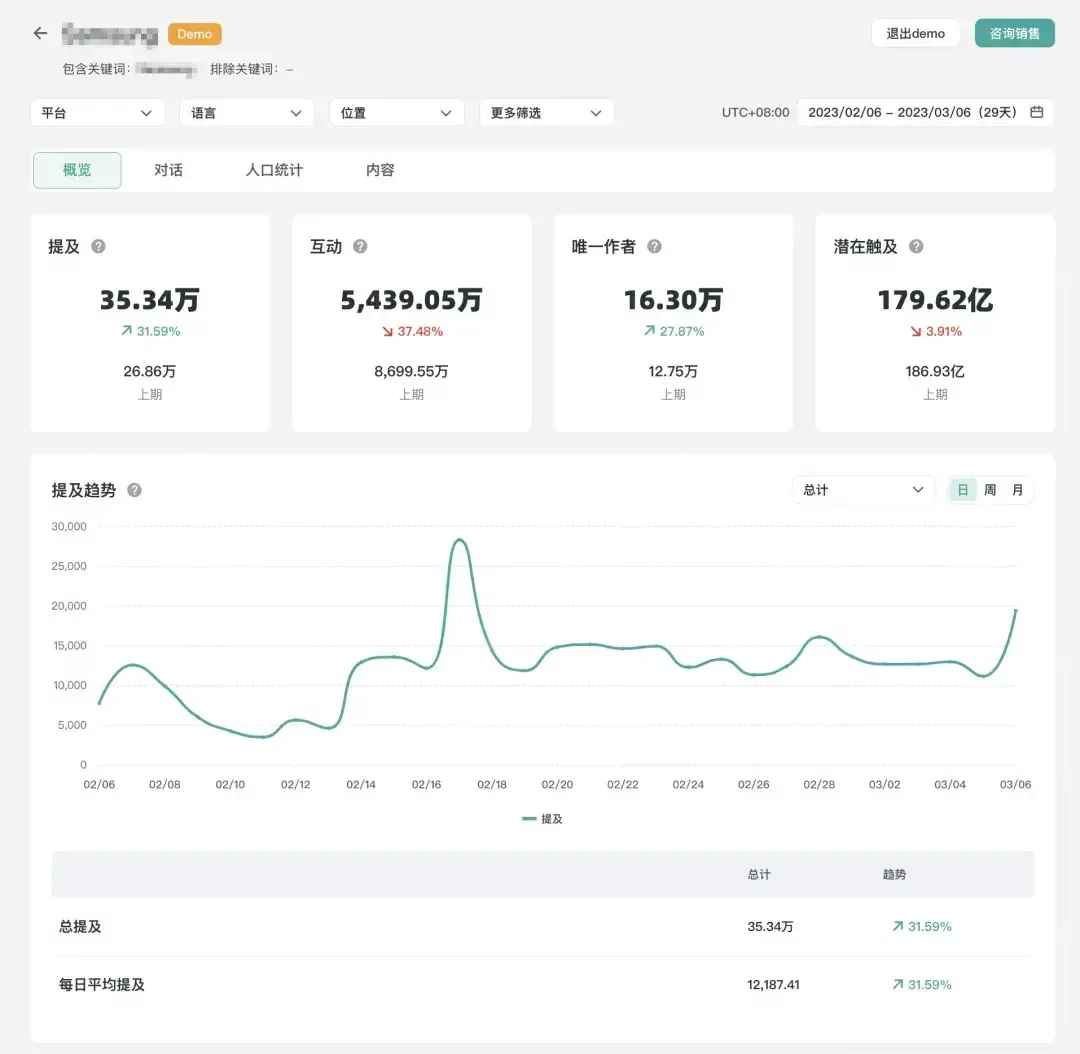Click the 每日平均提及 row label
1080x1054 pixels.
pyautogui.click(x=102, y=984)
